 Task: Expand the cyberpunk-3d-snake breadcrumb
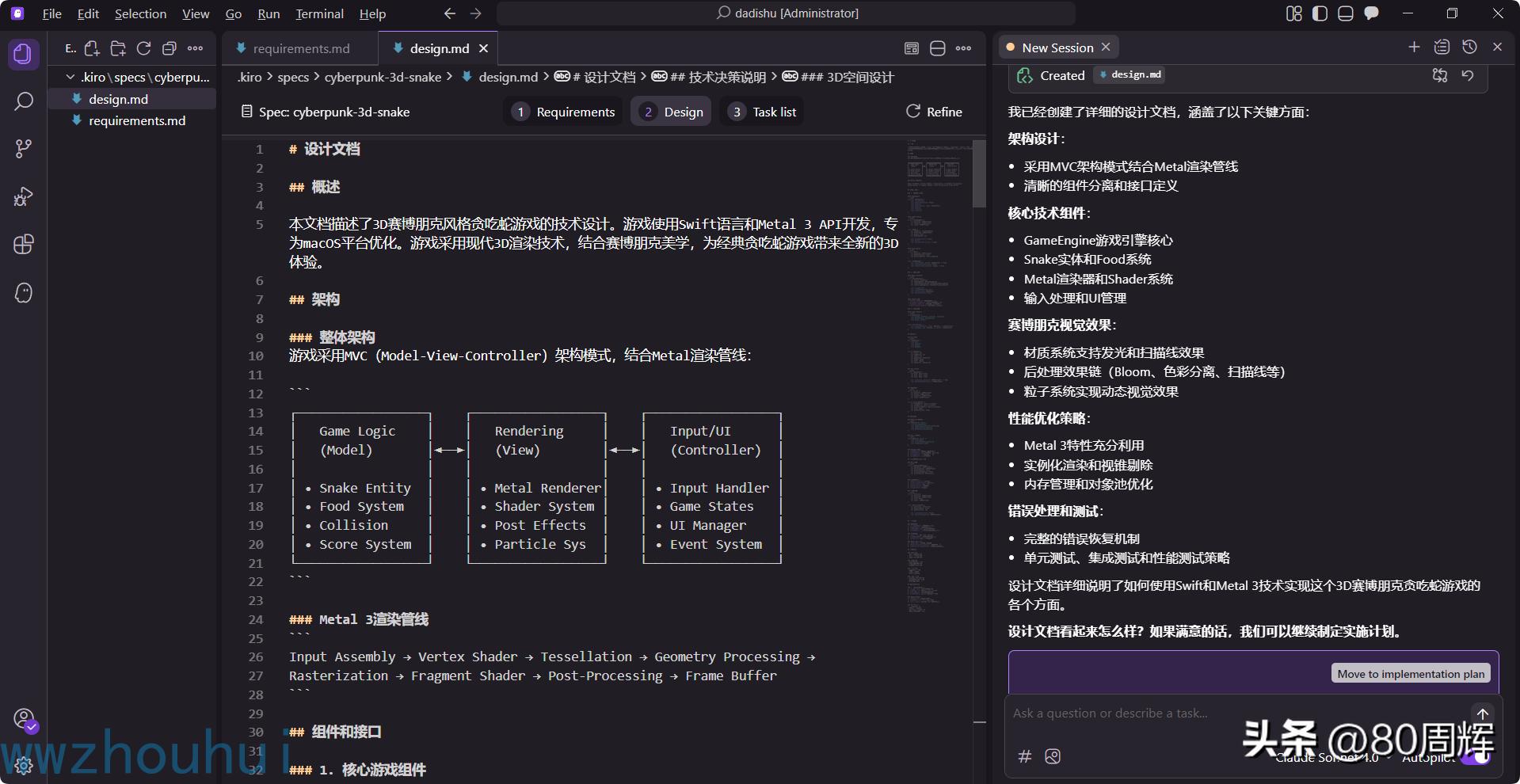[383, 77]
